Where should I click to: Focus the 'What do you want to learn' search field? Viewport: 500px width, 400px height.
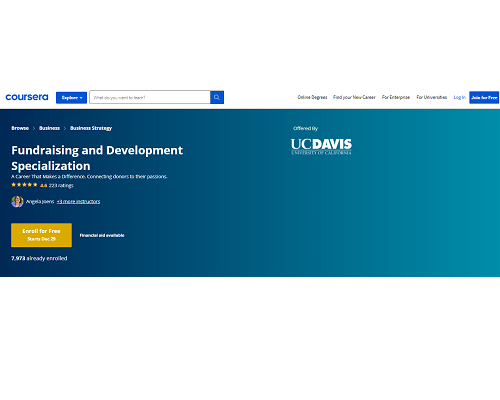coord(150,97)
